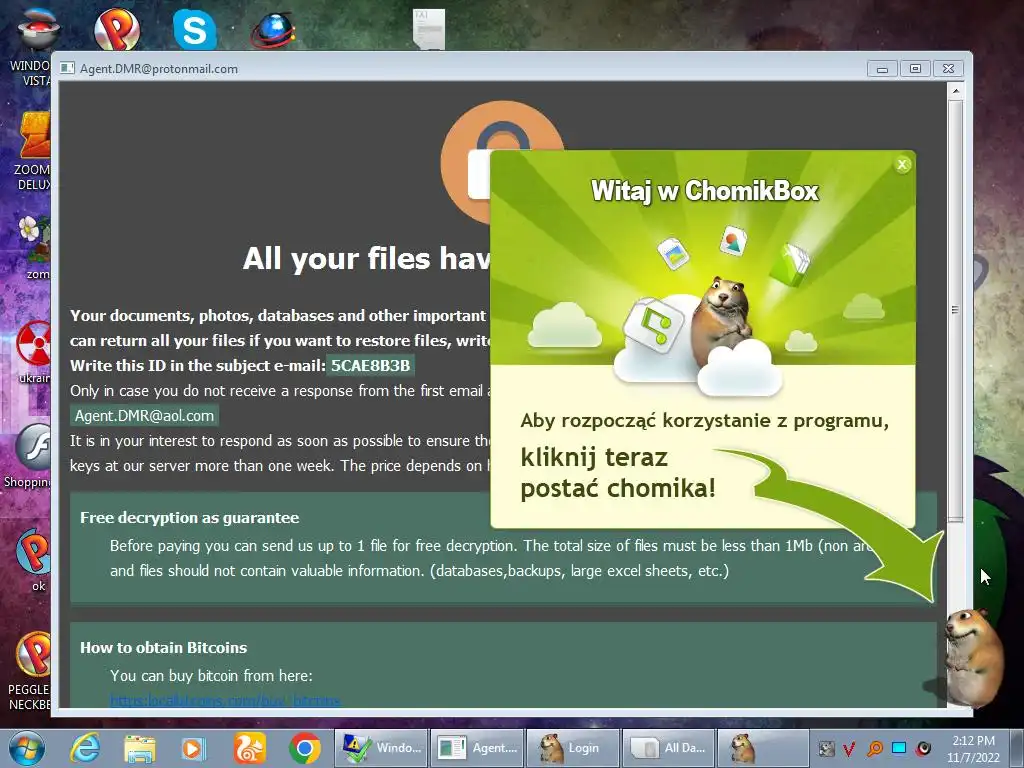Click 'Write this ID in the subject e-mail:' label
Screen dimensions: 1024x768
tap(198, 366)
